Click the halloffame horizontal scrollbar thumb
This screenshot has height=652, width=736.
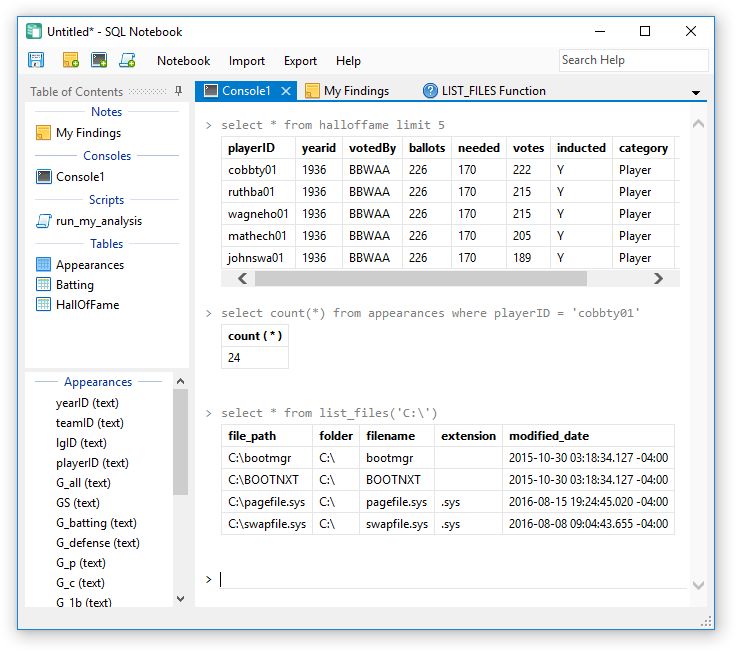coord(421,278)
